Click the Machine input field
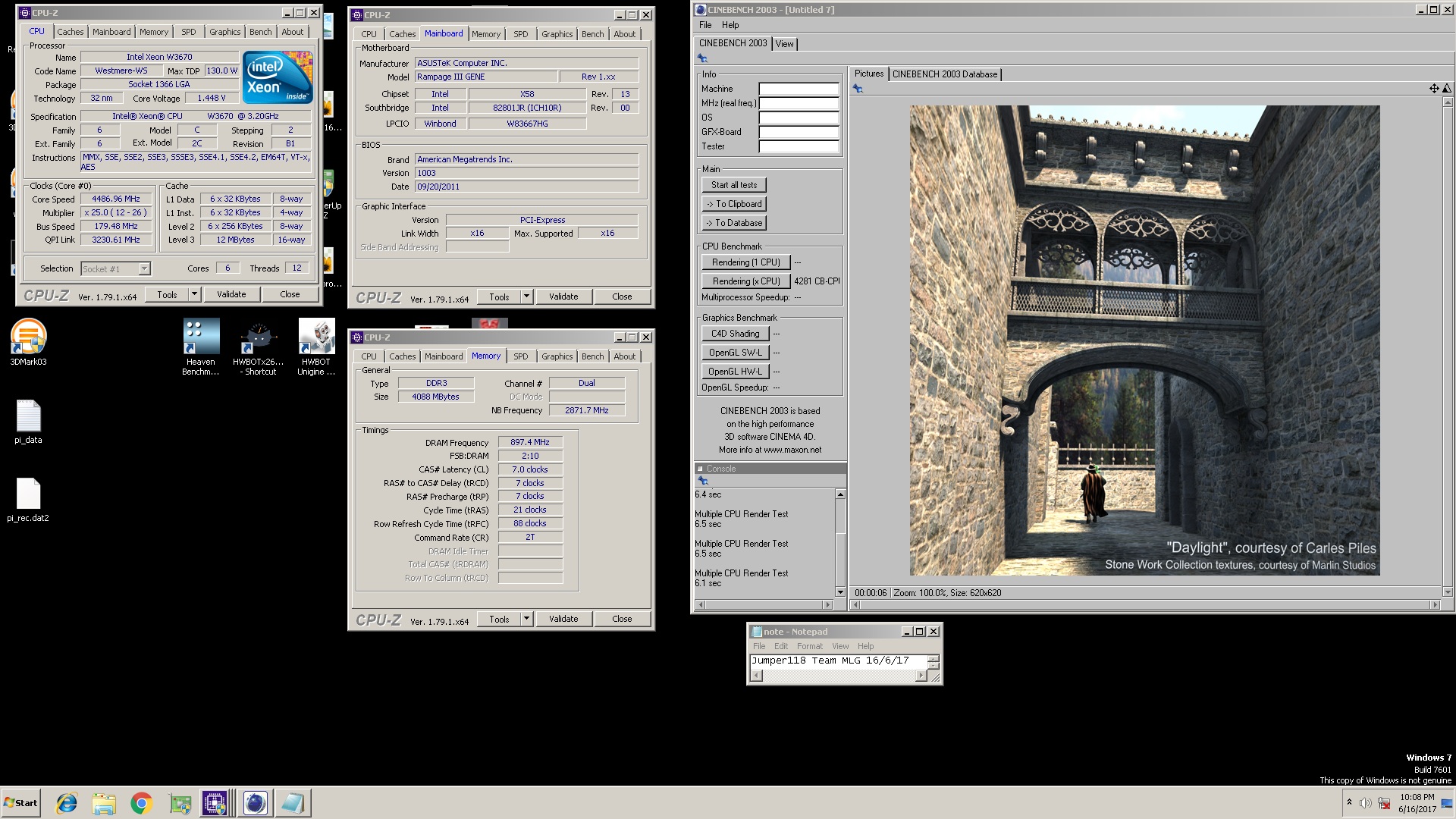The width and height of the screenshot is (1456, 819). pos(799,89)
